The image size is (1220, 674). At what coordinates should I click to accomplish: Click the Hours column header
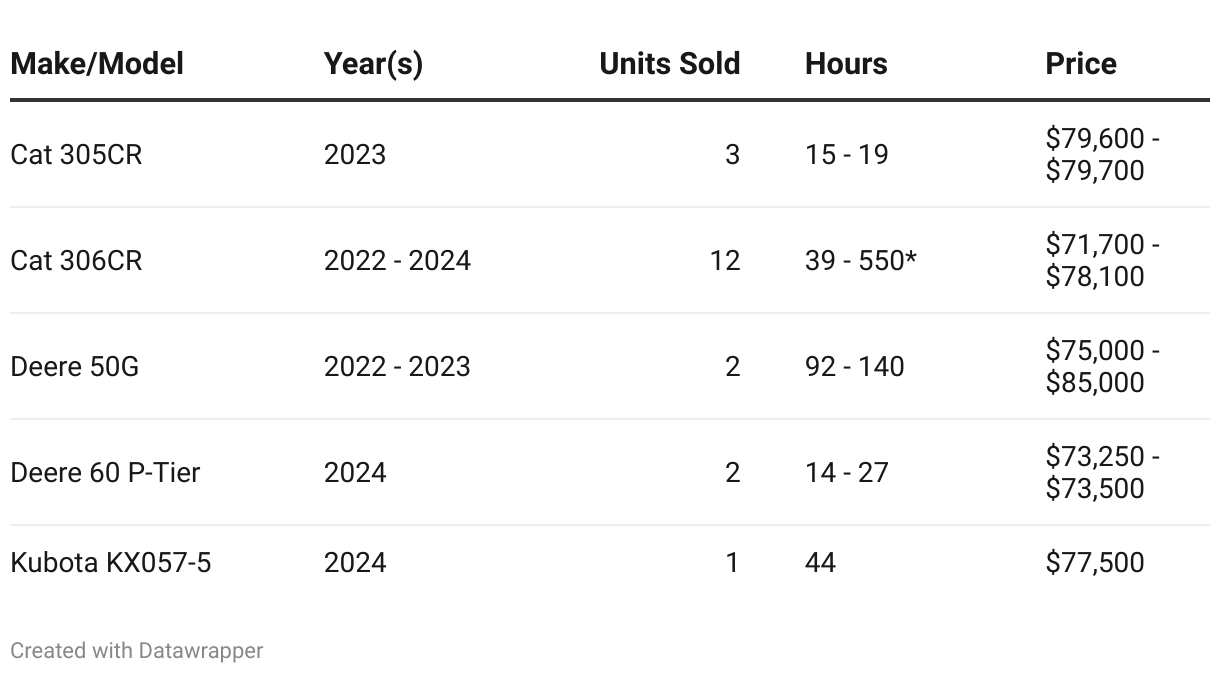(846, 64)
